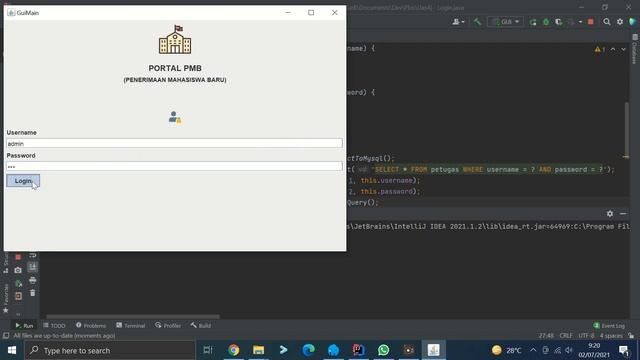
Task: Click the Login button in GuiMain
Action: (23, 181)
